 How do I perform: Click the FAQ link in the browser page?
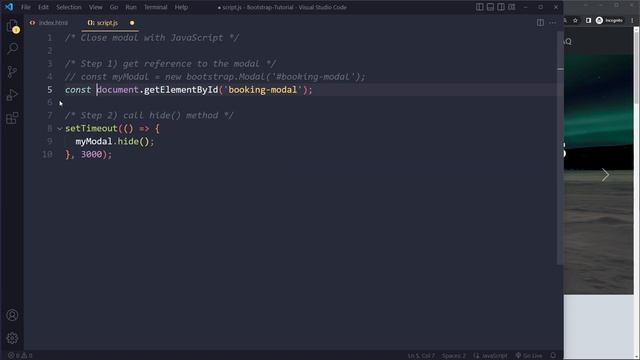click(x=568, y=42)
